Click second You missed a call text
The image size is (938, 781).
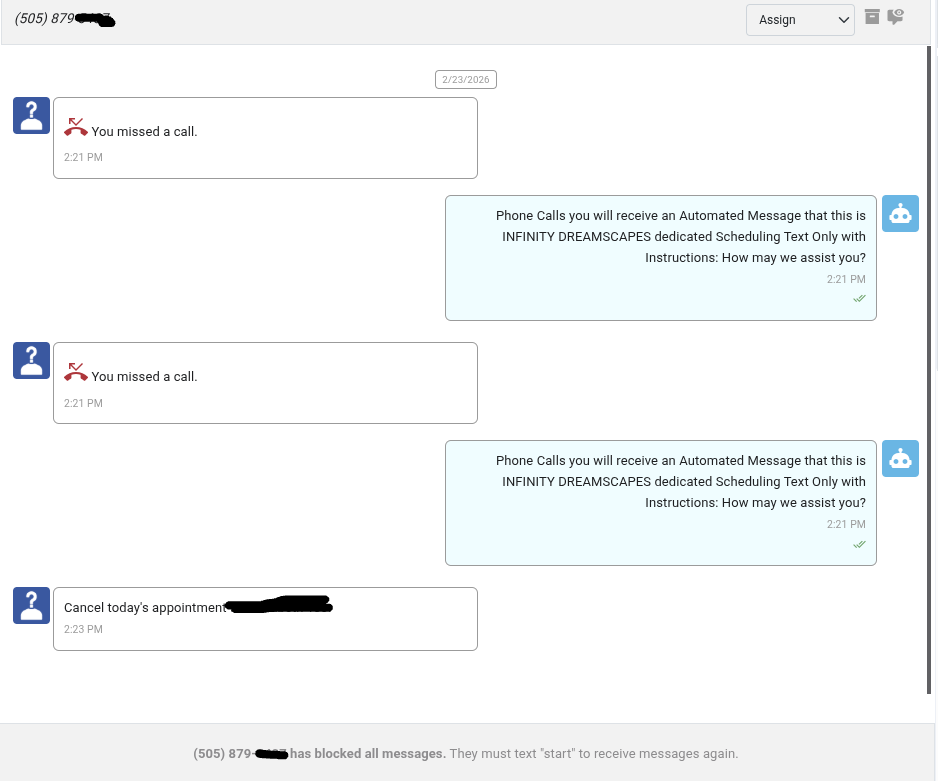[144, 377]
